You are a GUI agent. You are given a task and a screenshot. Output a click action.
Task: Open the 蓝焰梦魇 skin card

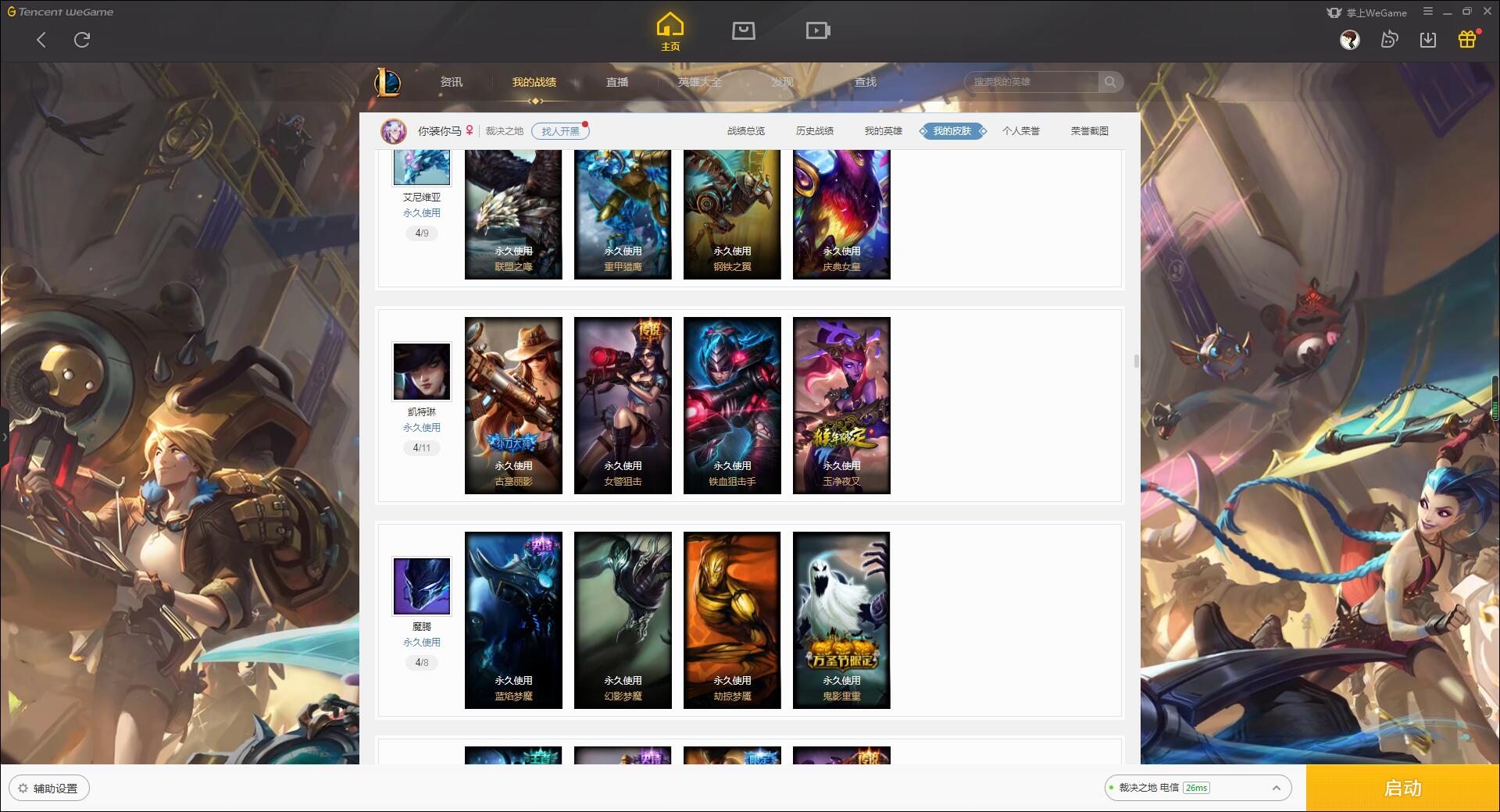513,620
